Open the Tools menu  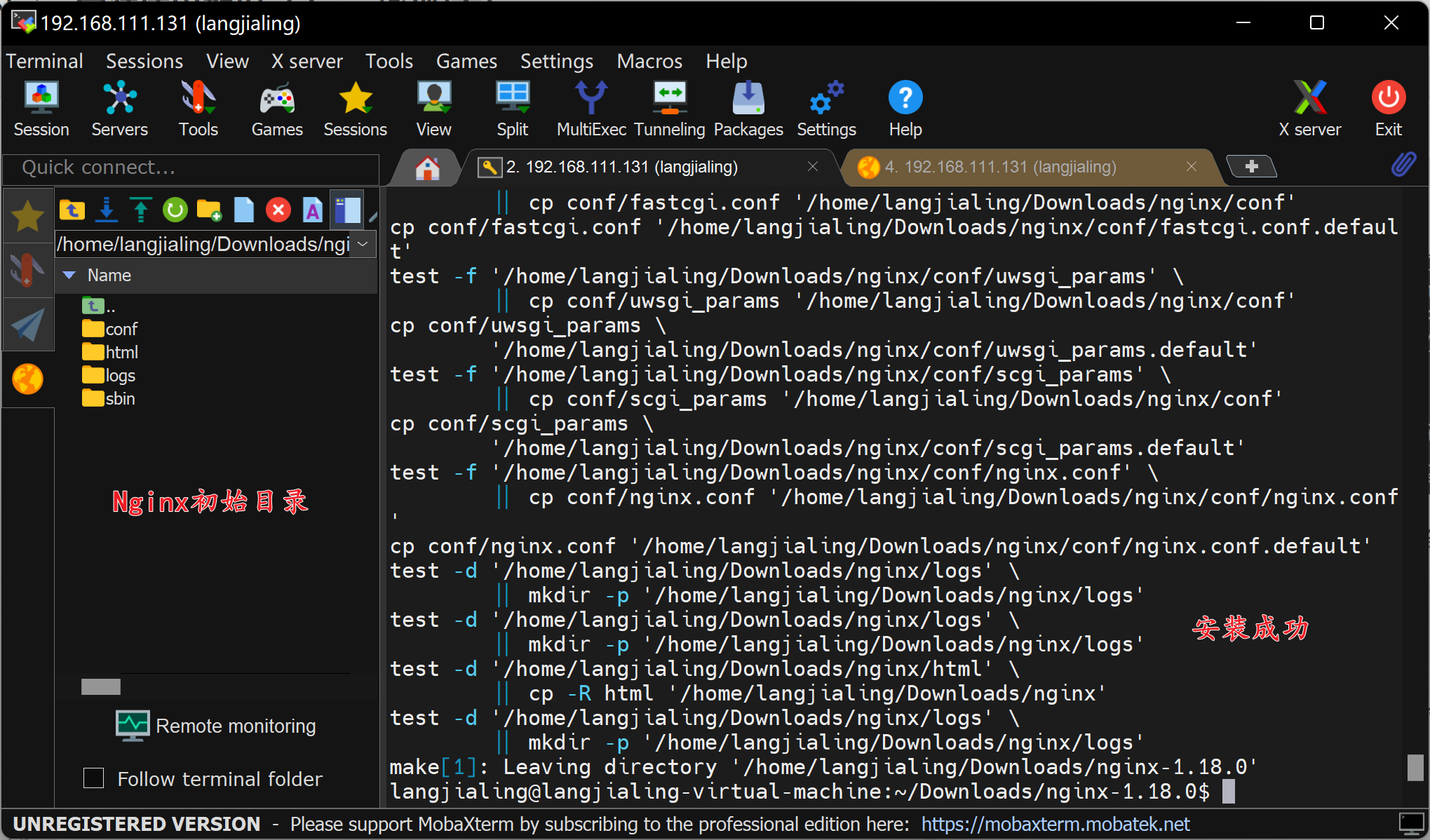(x=389, y=61)
